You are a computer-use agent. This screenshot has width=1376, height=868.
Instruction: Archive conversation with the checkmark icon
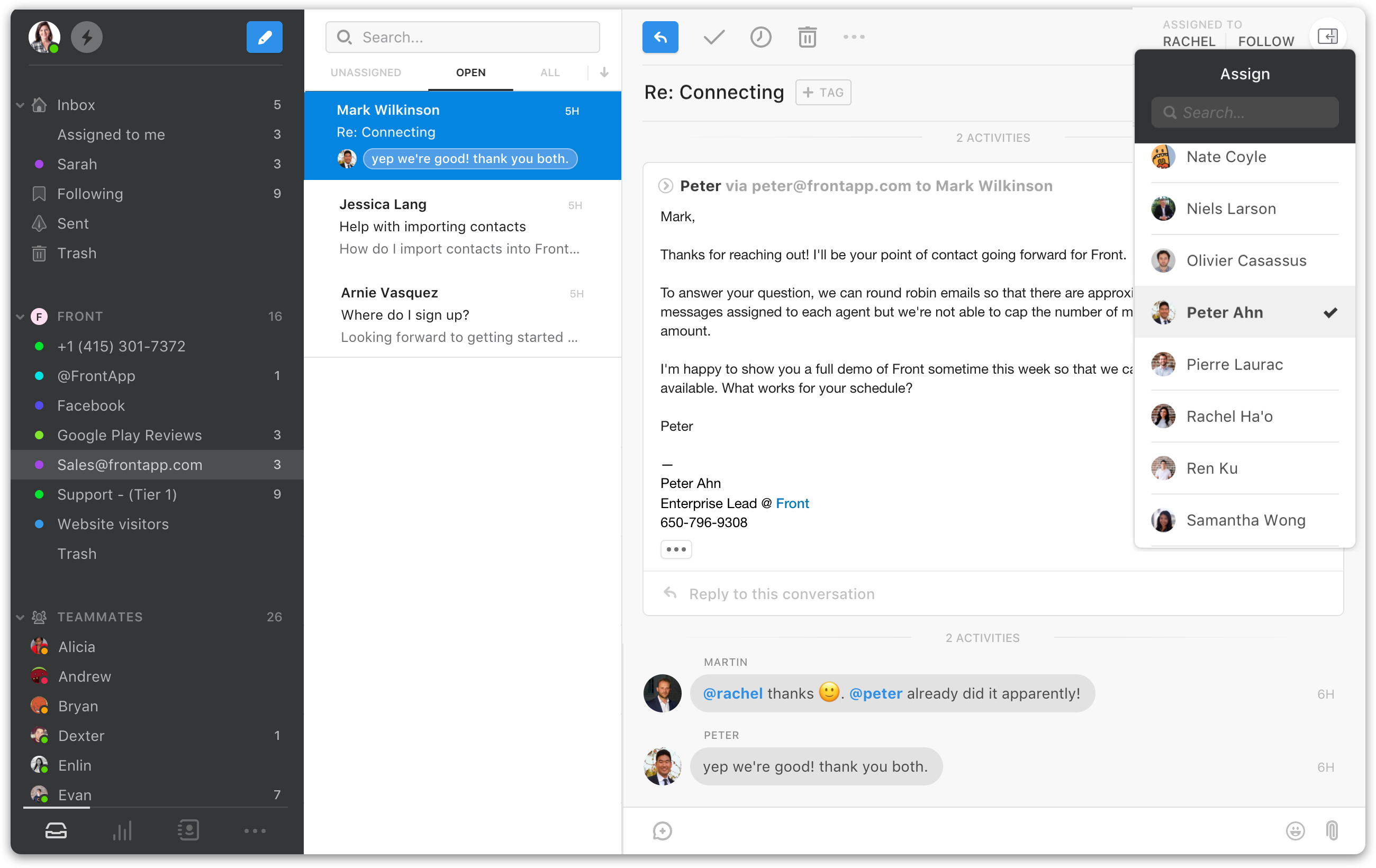714,38
